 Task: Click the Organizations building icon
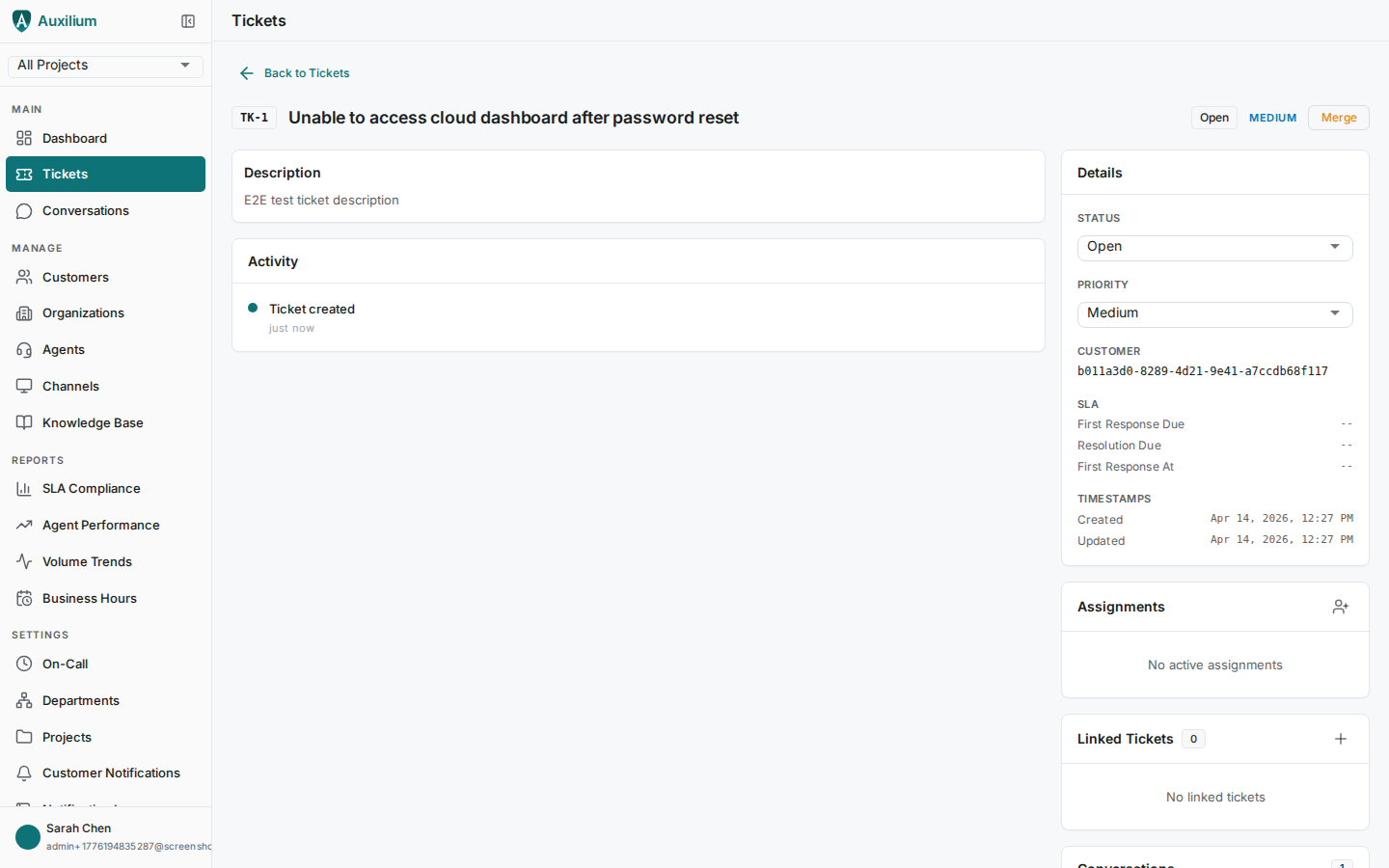(23, 312)
